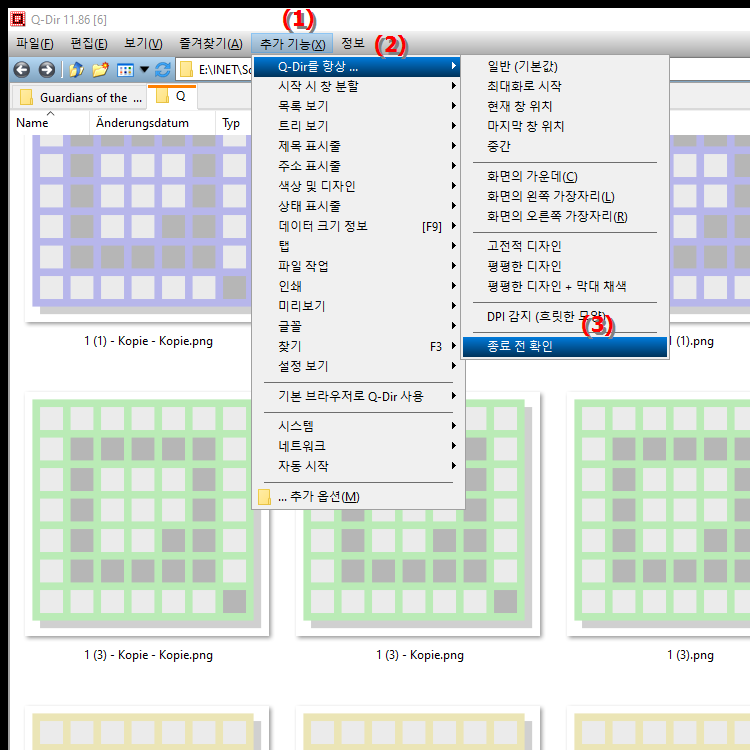This screenshot has height=750, width=750.
Task: Expand the 시작 시 창 분할 submenu
Action: (357, 86)
